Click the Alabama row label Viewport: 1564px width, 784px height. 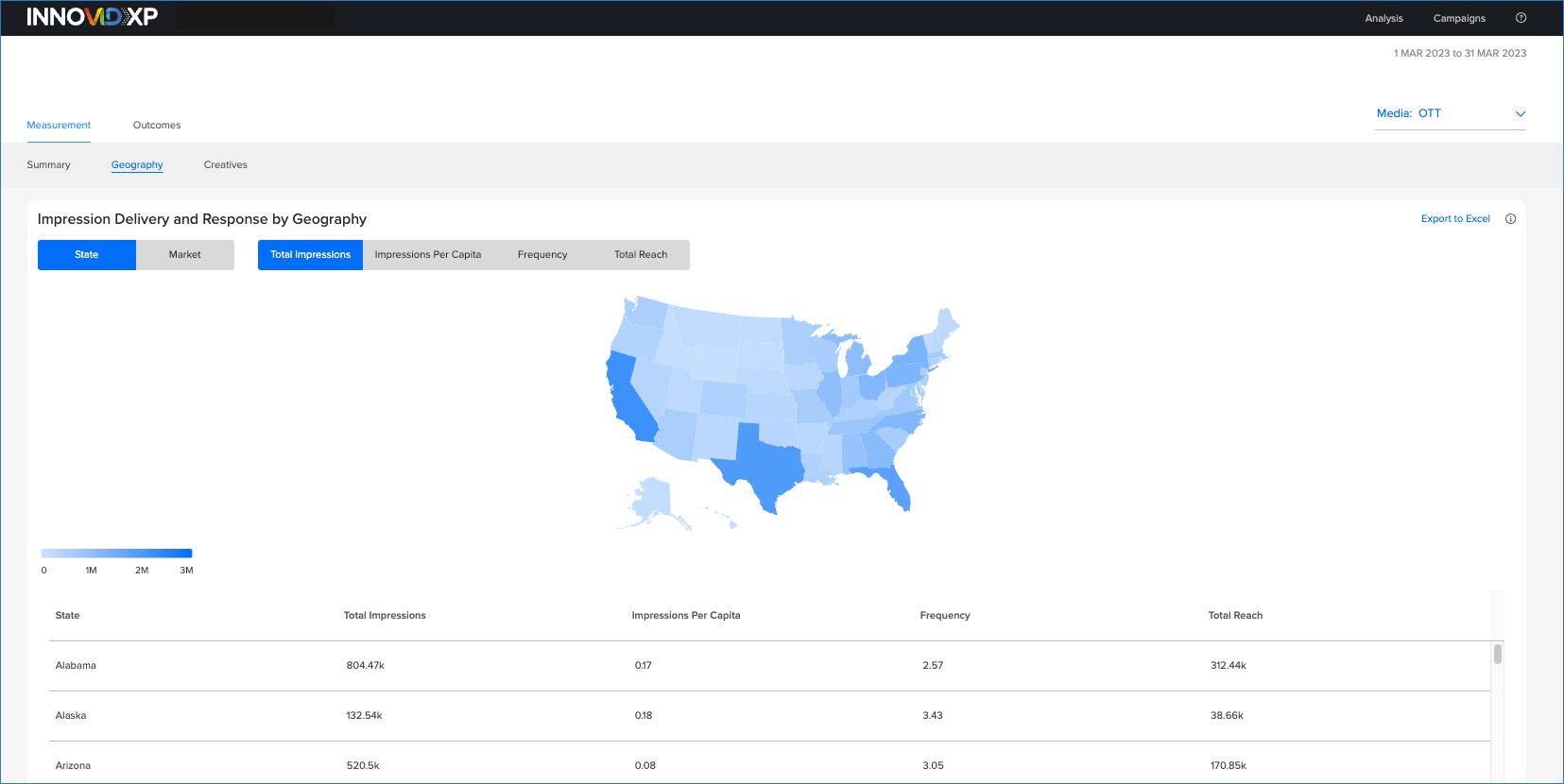[76, 666]
